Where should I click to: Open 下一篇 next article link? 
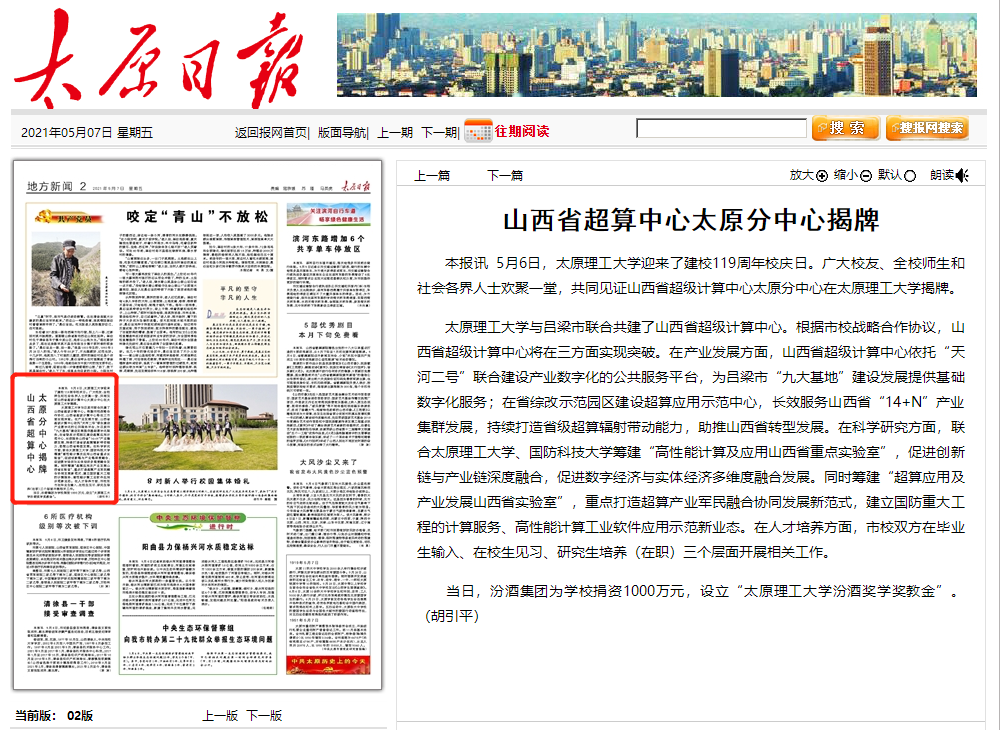click(x=505, y=176)
